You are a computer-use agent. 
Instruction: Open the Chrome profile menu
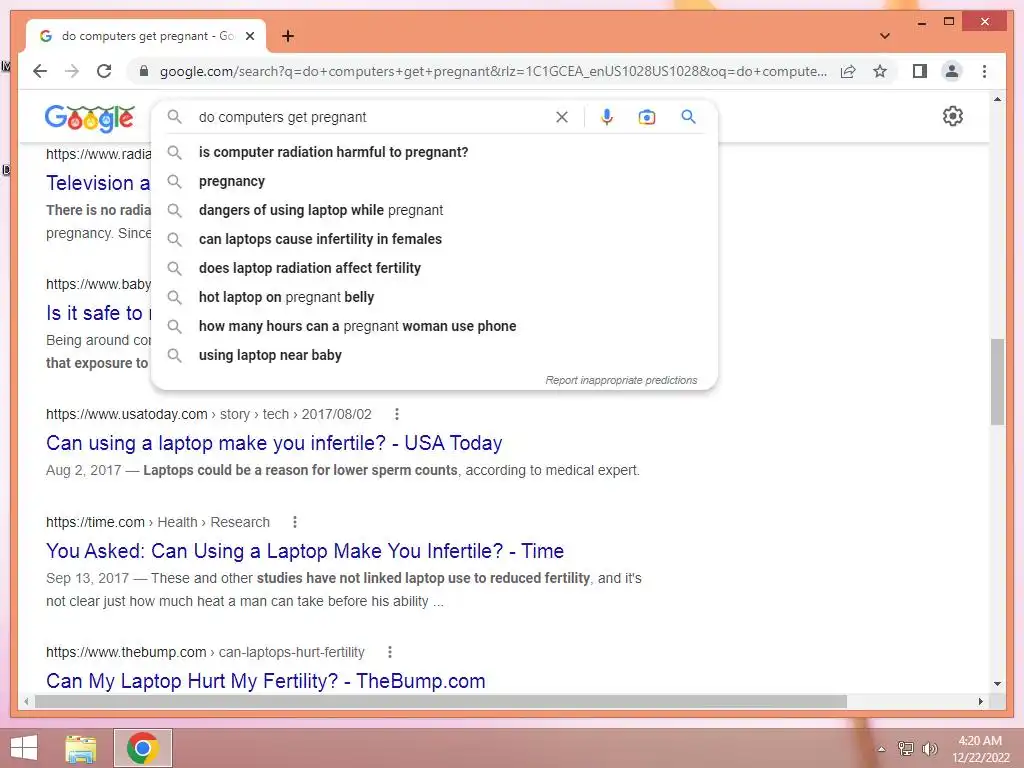[x=952, y=71]
